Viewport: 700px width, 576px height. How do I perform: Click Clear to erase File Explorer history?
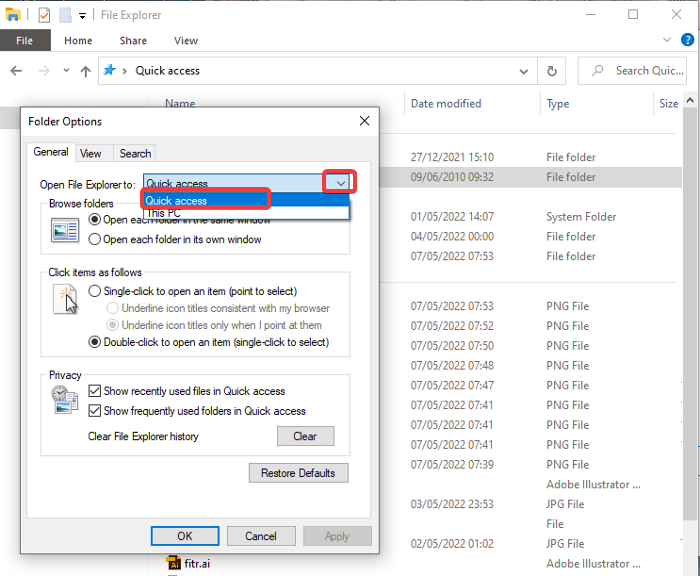(304, 436)
